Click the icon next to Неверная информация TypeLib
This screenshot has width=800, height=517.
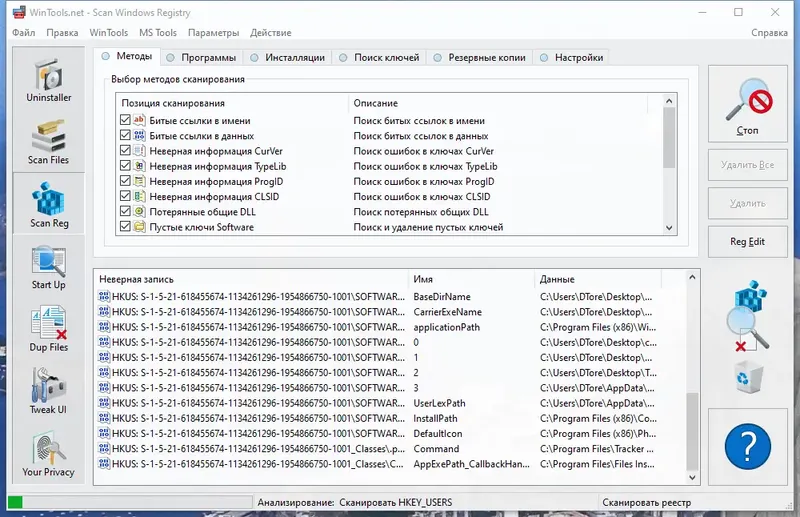(x=139, y=166)
